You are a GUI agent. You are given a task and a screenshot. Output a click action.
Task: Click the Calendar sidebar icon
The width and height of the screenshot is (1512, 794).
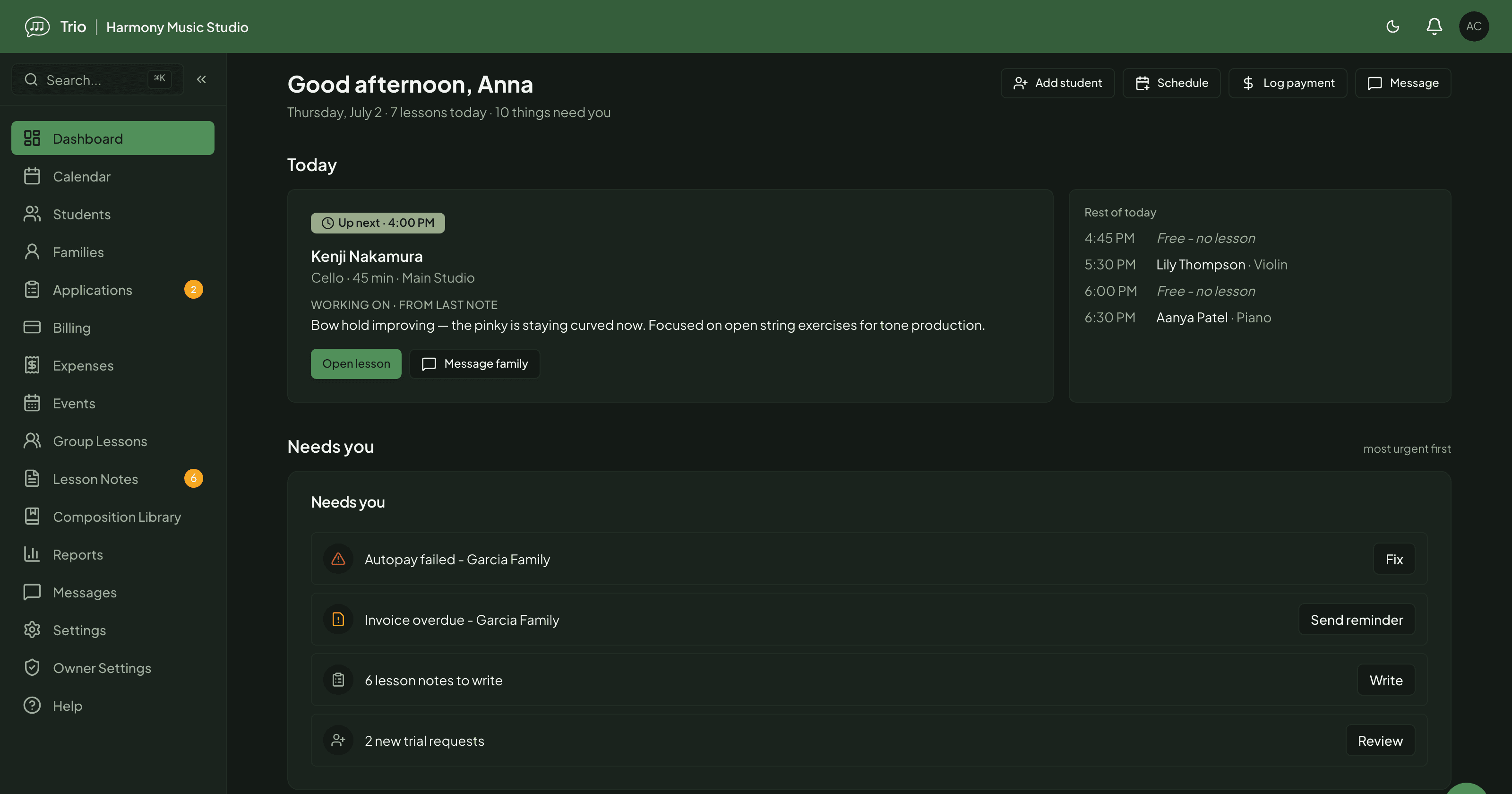pos(32,176)
